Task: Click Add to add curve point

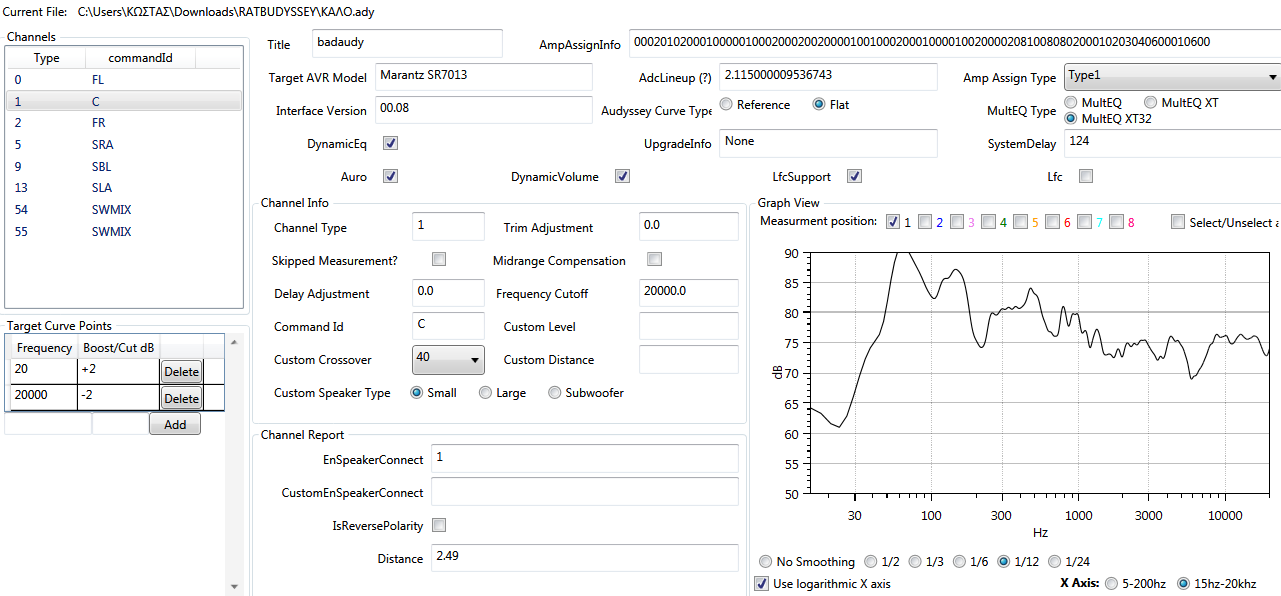Action: pos(174,424)
